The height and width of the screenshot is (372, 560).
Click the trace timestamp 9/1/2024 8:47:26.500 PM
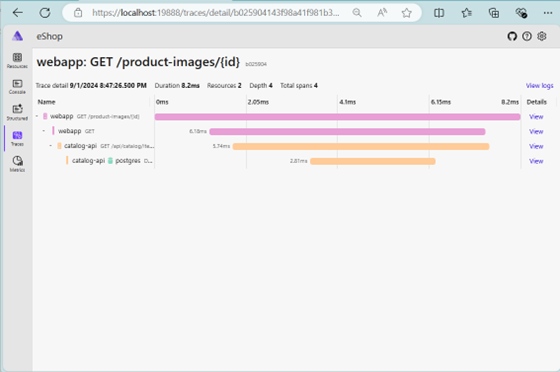[x=108, y=86]
